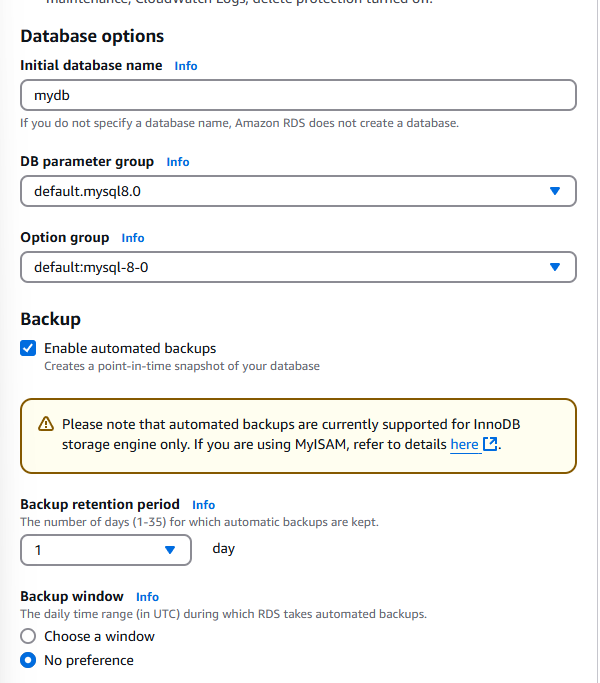The width and height of the screenshot is (600, 683).
Task: Click the external link icon beside "here"
Action: pos(490,444)
